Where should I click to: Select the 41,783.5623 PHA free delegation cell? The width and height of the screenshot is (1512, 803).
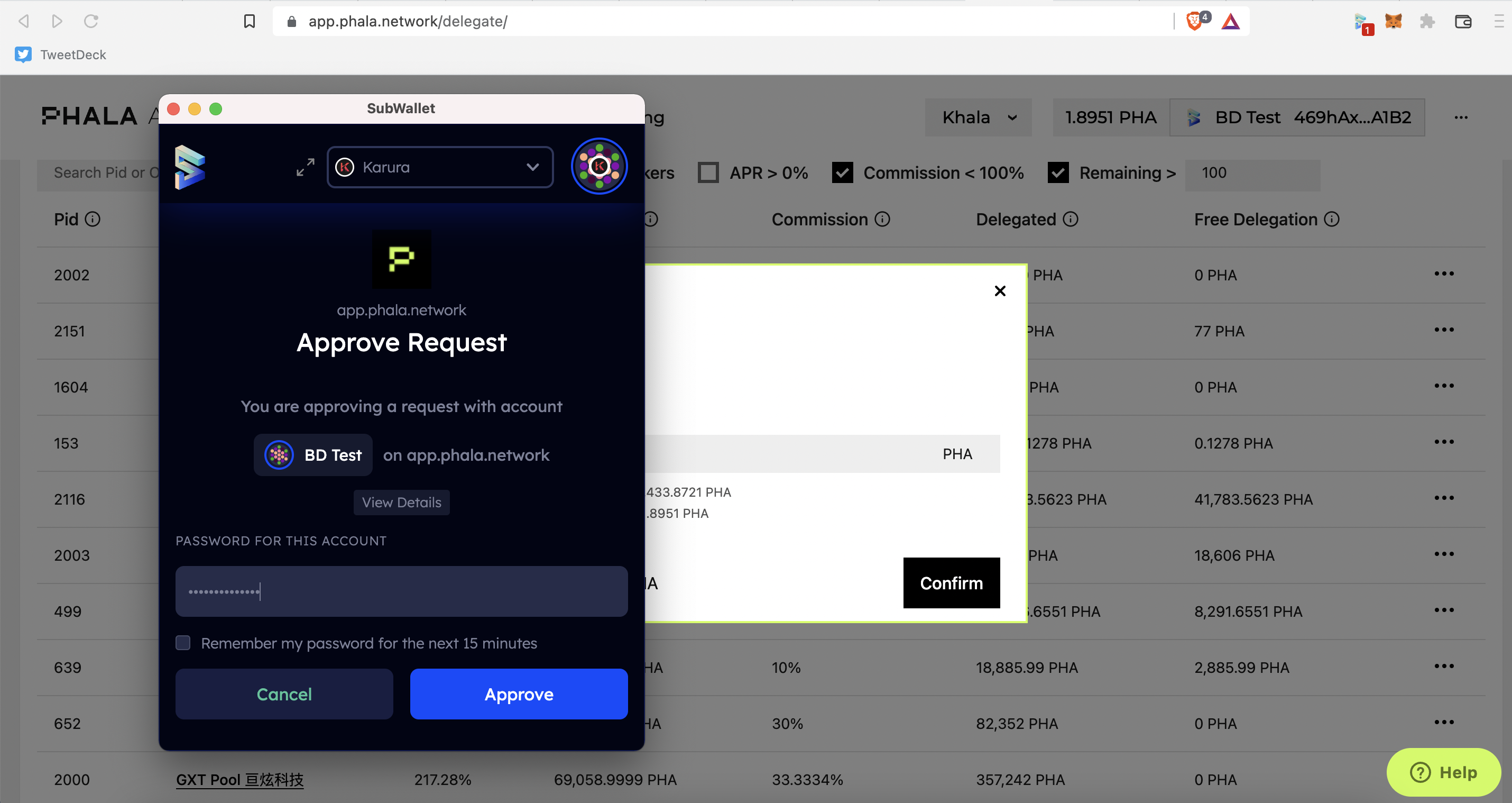click(1253, 499)
